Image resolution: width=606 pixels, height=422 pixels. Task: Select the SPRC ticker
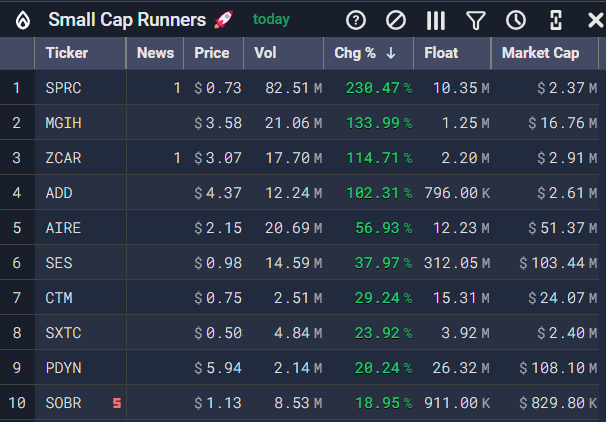click(63, 88)
